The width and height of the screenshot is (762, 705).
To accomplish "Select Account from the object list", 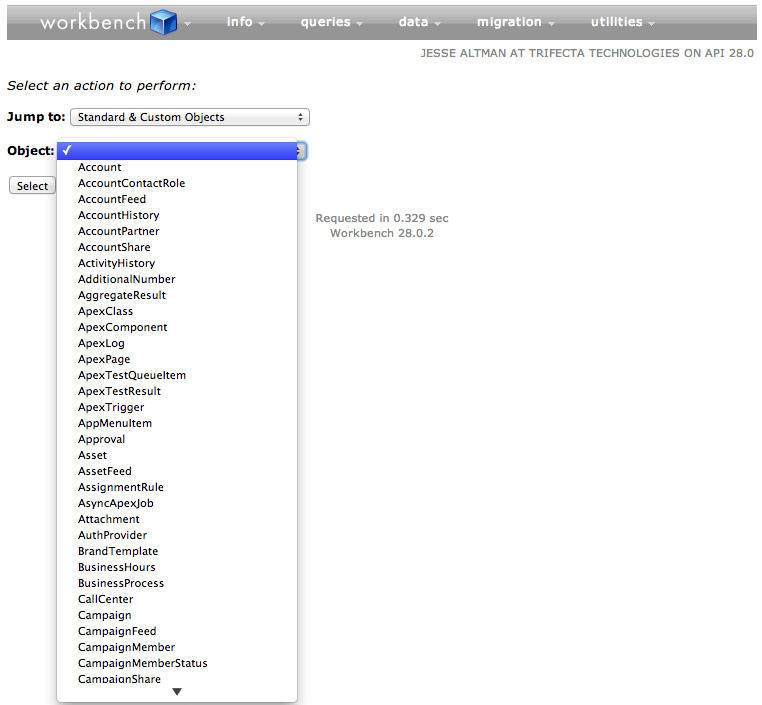I will coord(177,167).
